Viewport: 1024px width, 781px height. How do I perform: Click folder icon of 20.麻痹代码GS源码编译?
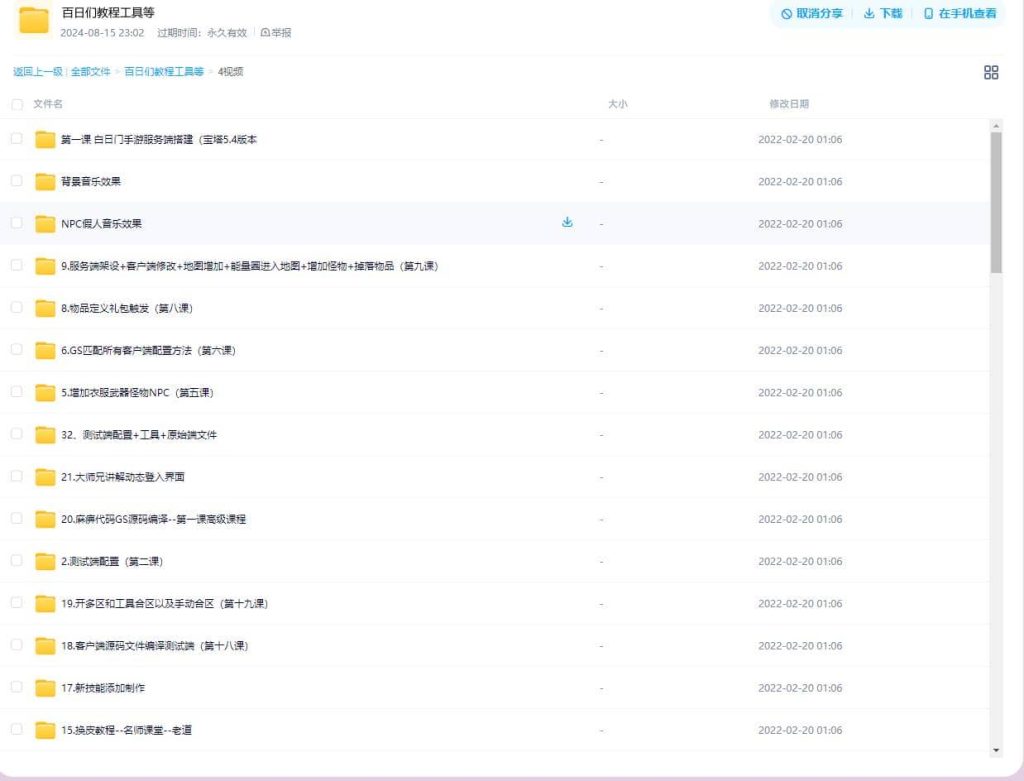click(45, 519)
